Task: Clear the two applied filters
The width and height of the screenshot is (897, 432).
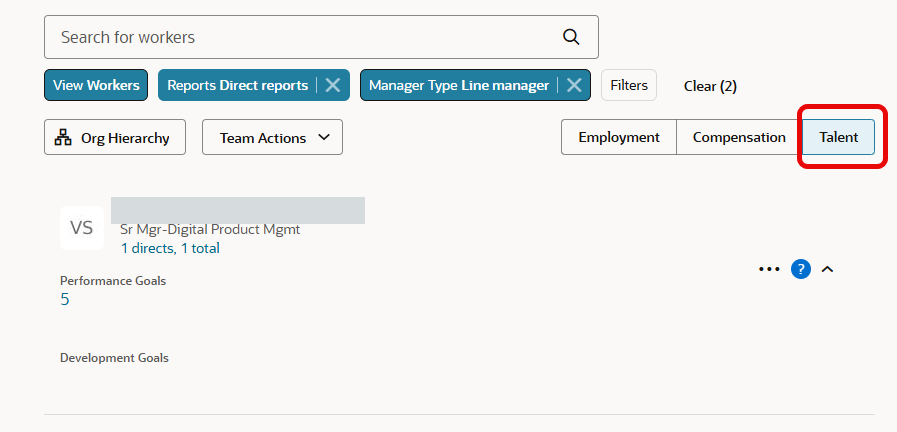Action: point(710,86)
